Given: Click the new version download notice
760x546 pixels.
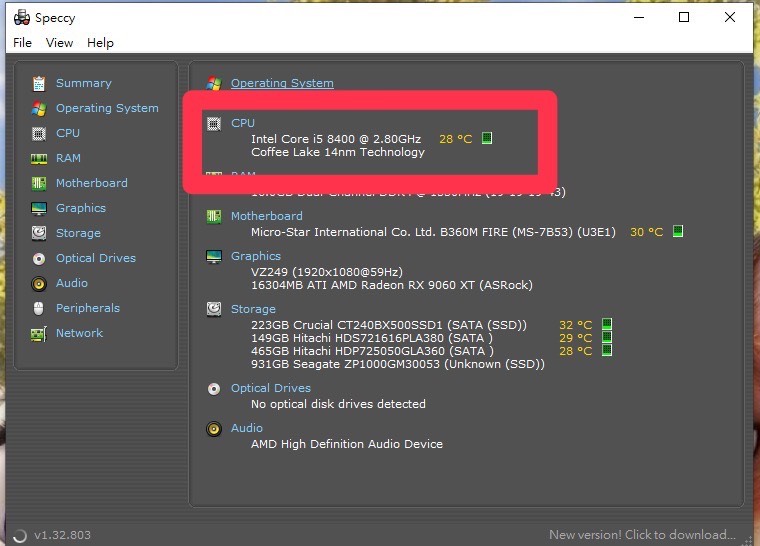Looking at the screenshot, I should 642,535.
